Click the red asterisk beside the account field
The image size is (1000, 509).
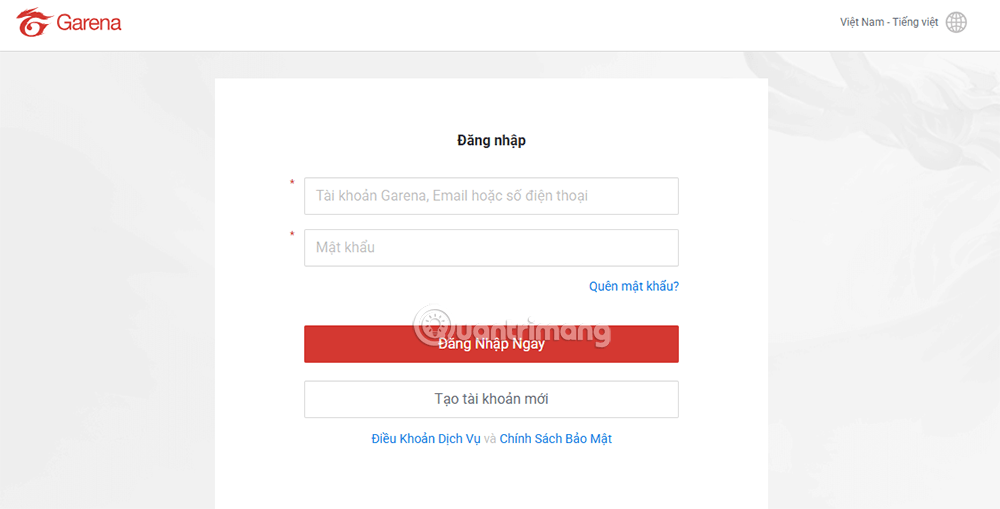tap(292, 183)
